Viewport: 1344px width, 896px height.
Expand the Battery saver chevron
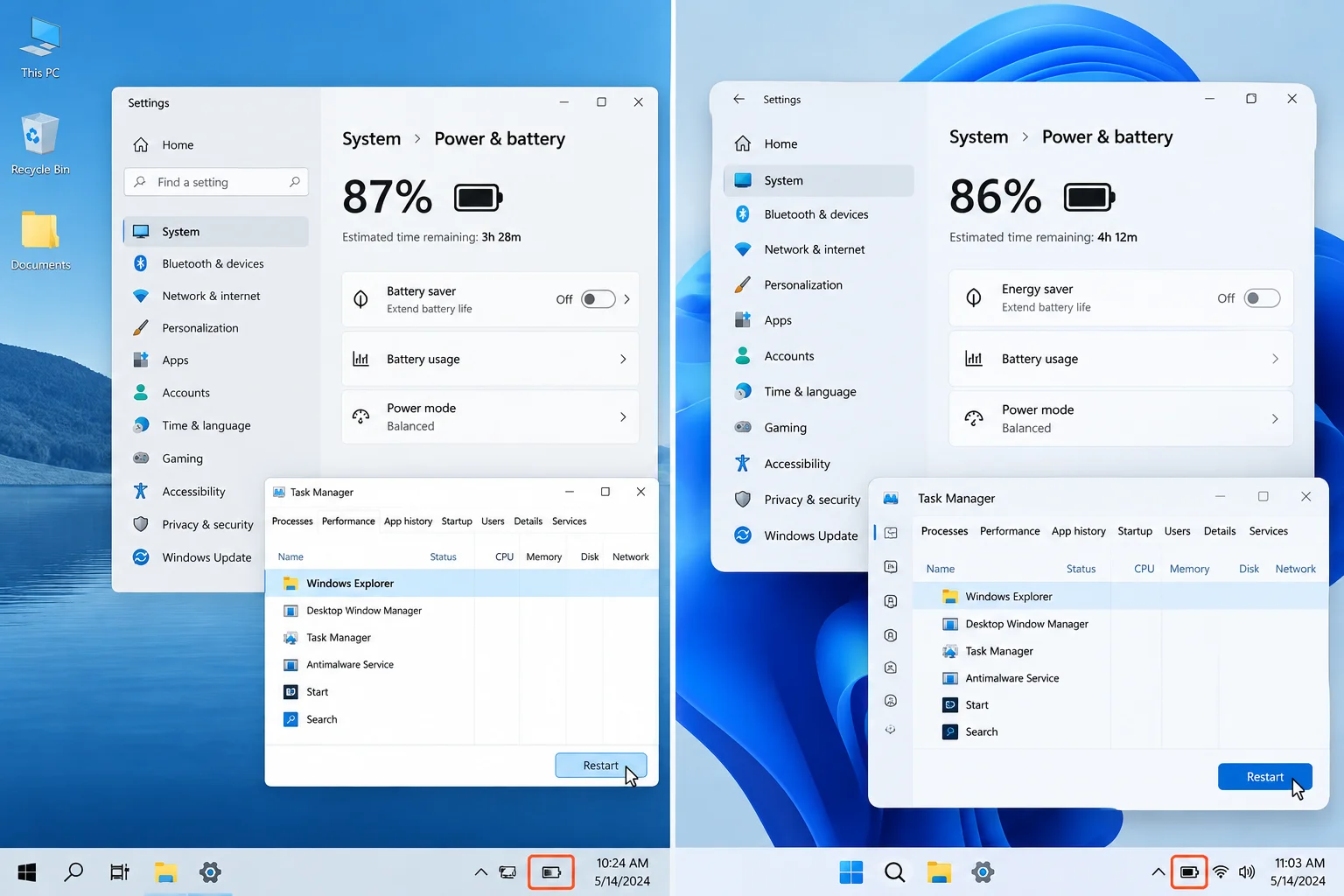pyautogui.click(x=626, y=299)
